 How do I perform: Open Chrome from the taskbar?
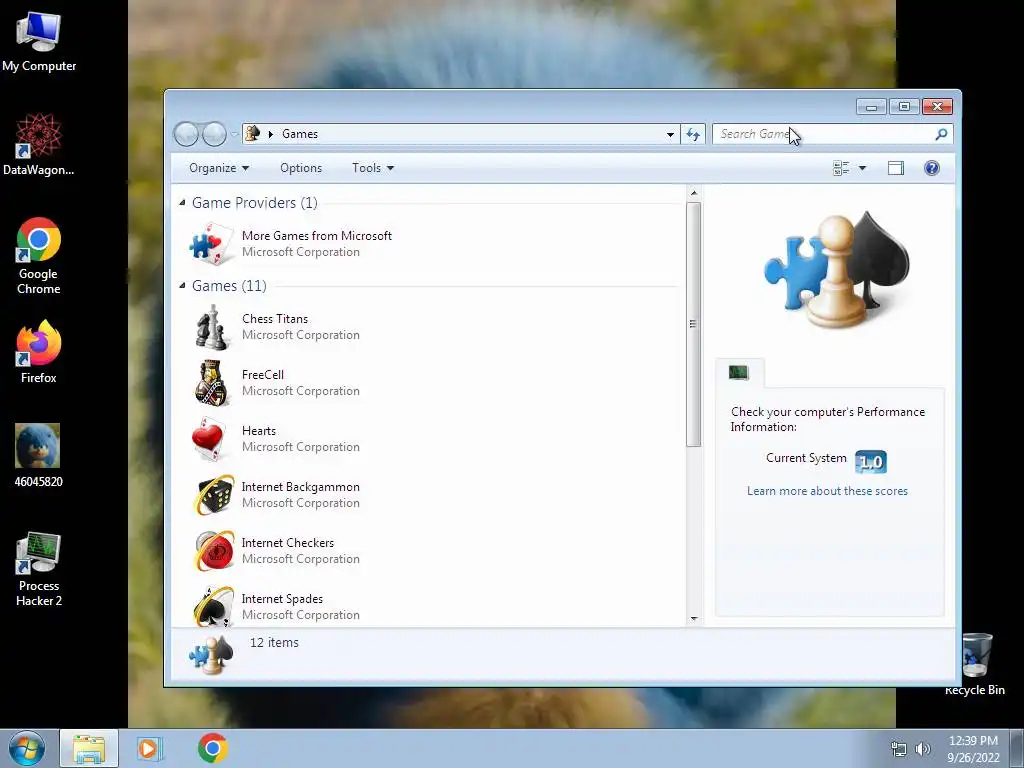point(213,748)
